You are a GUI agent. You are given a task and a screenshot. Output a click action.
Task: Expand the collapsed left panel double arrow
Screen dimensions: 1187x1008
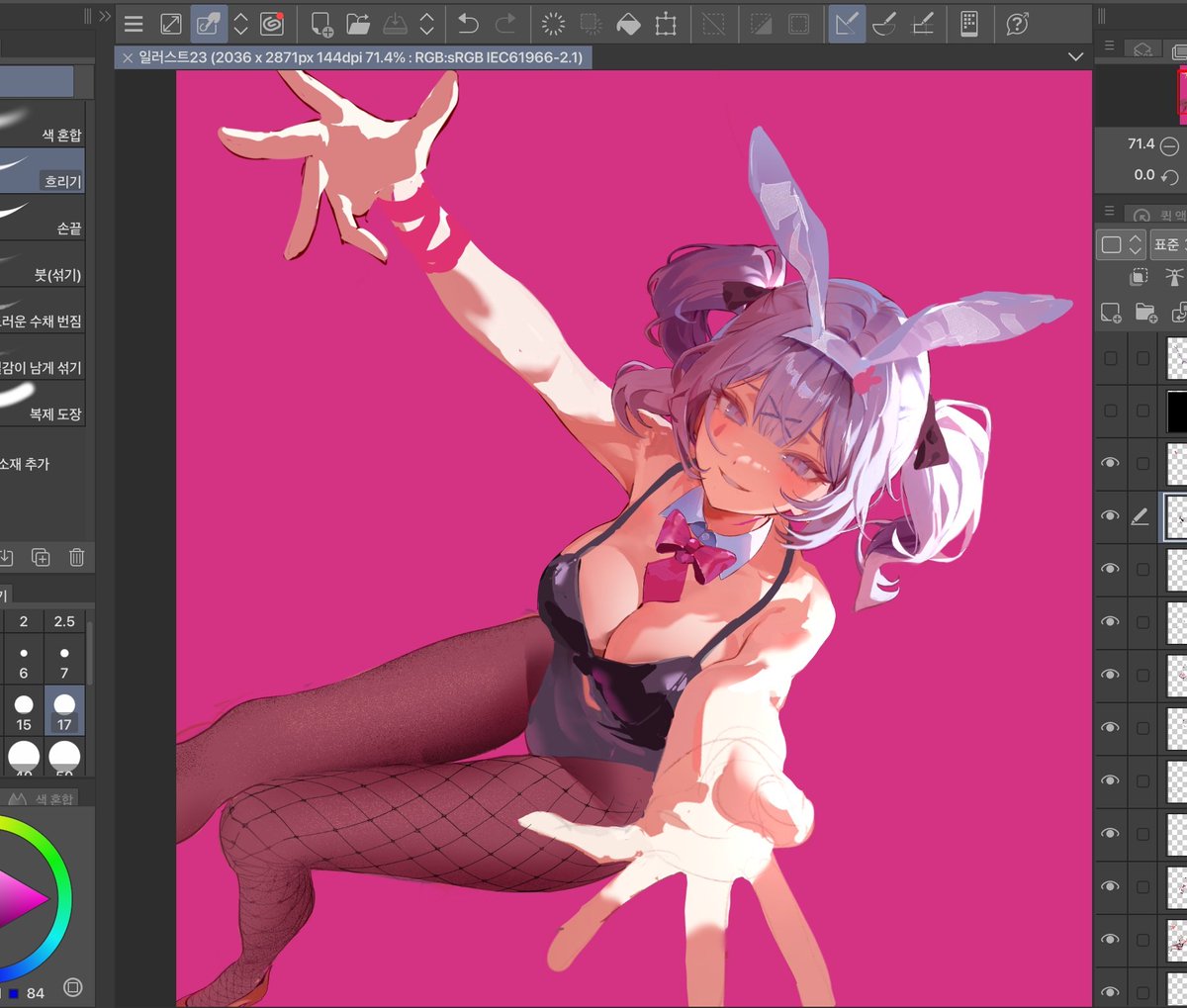point(104,16)
